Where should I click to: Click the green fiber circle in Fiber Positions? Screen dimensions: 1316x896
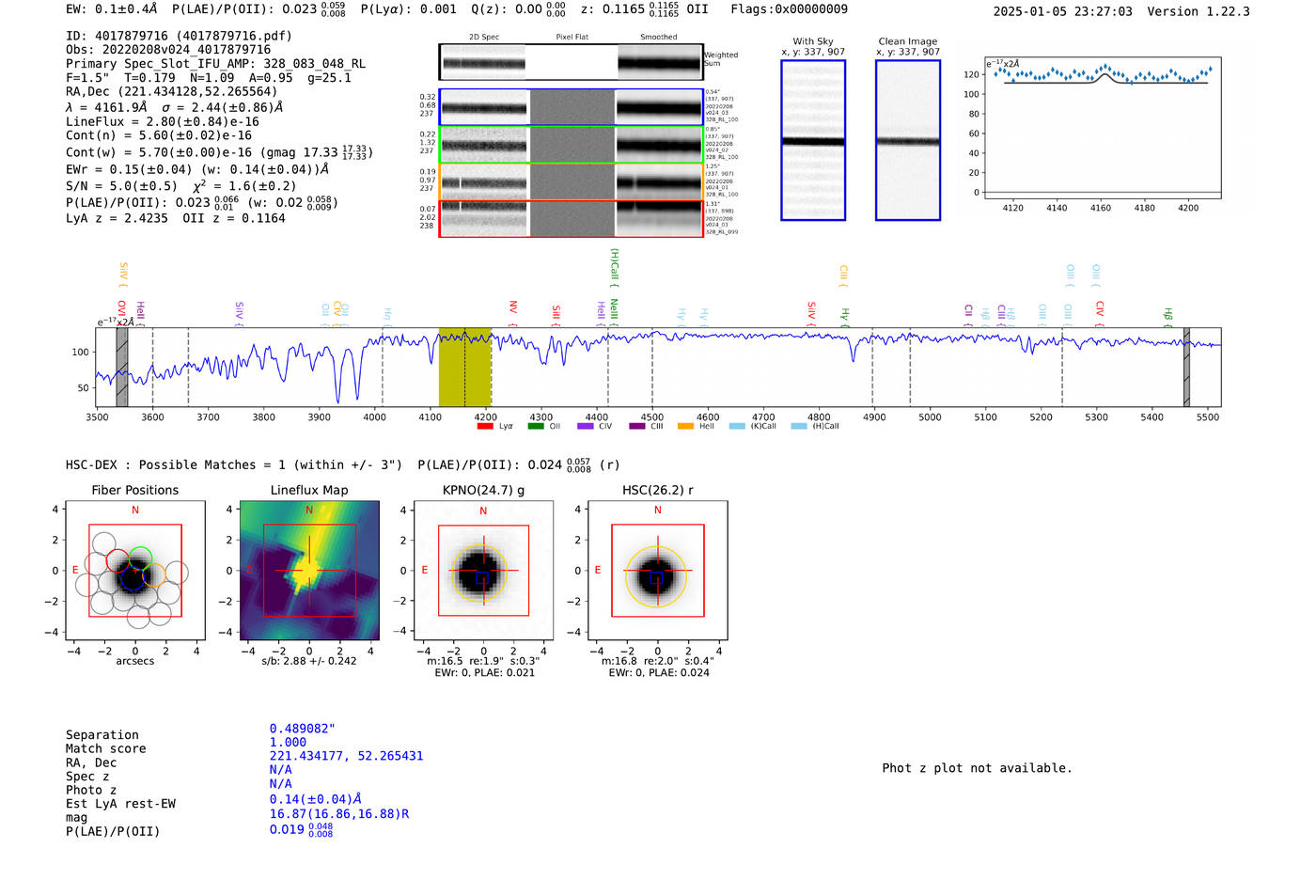(140, 558)
